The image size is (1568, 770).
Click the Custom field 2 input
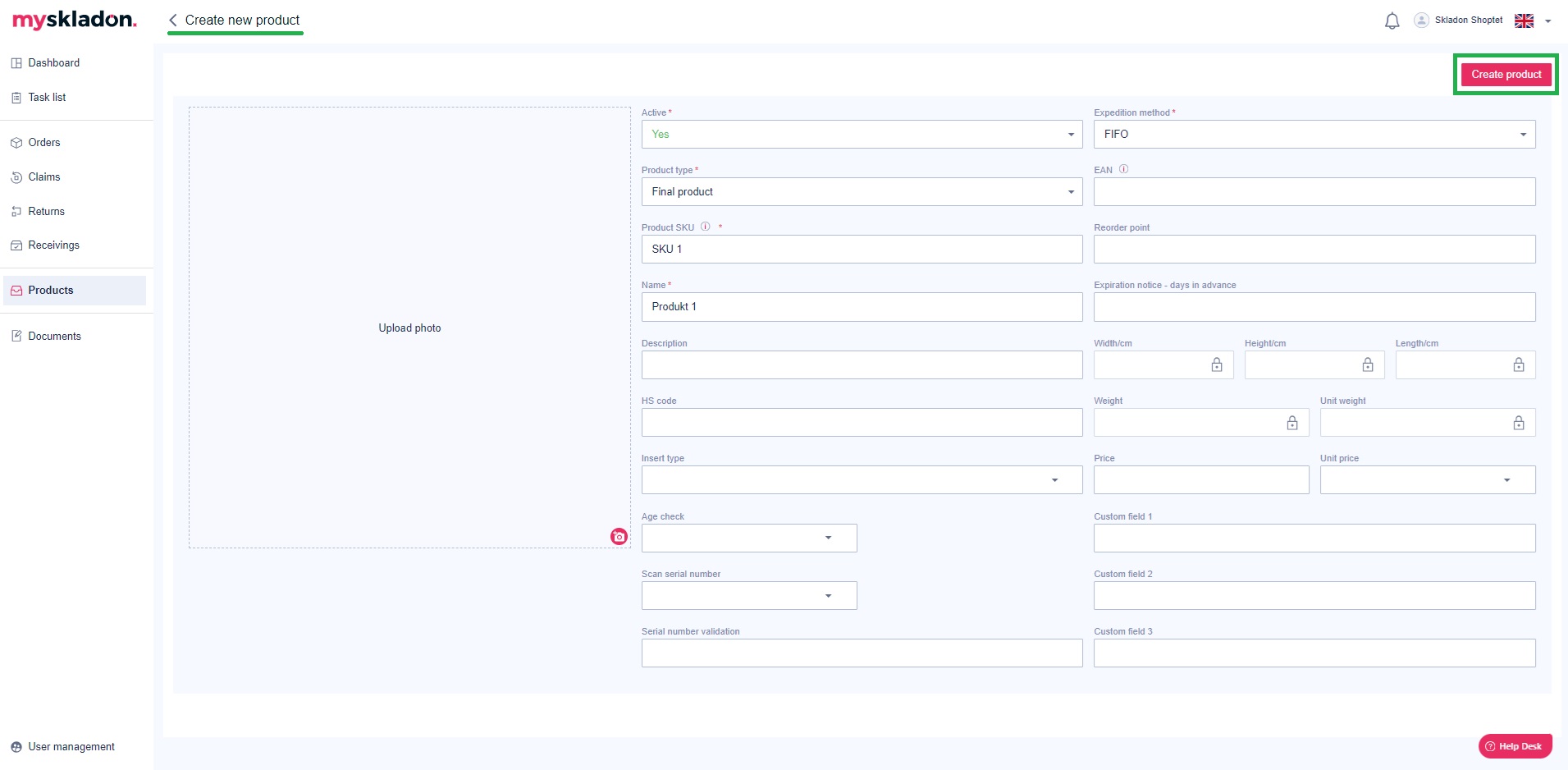click(1314, 596)
